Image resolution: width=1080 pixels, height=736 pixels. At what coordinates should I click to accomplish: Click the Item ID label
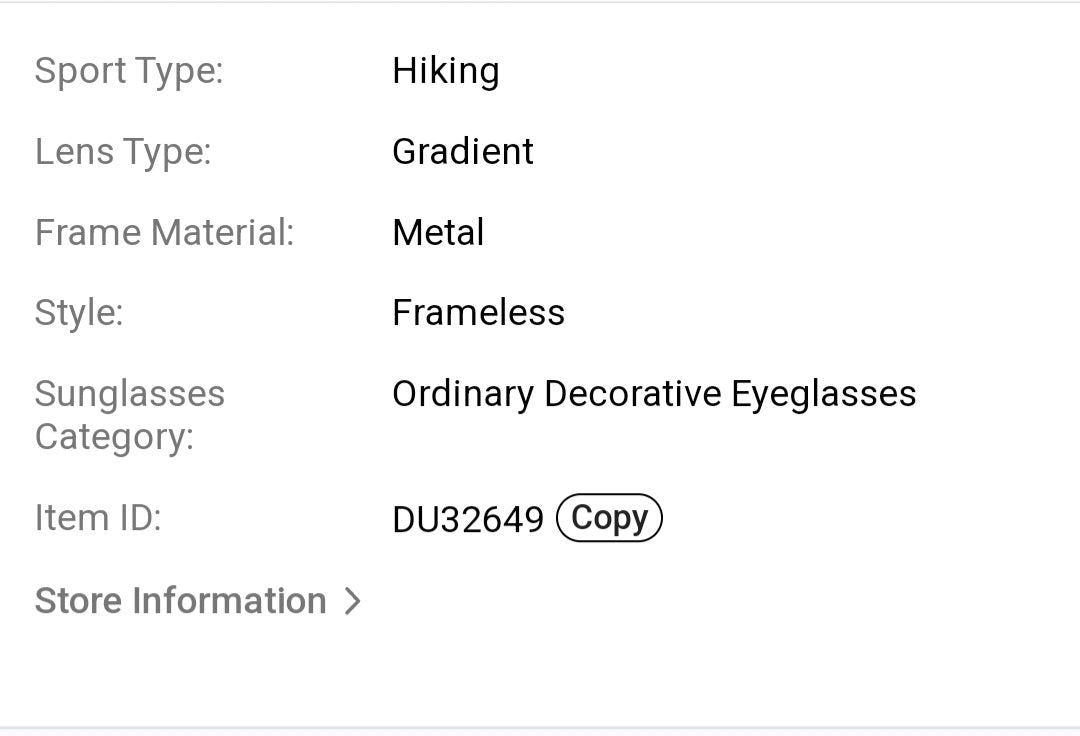(96, 518)
